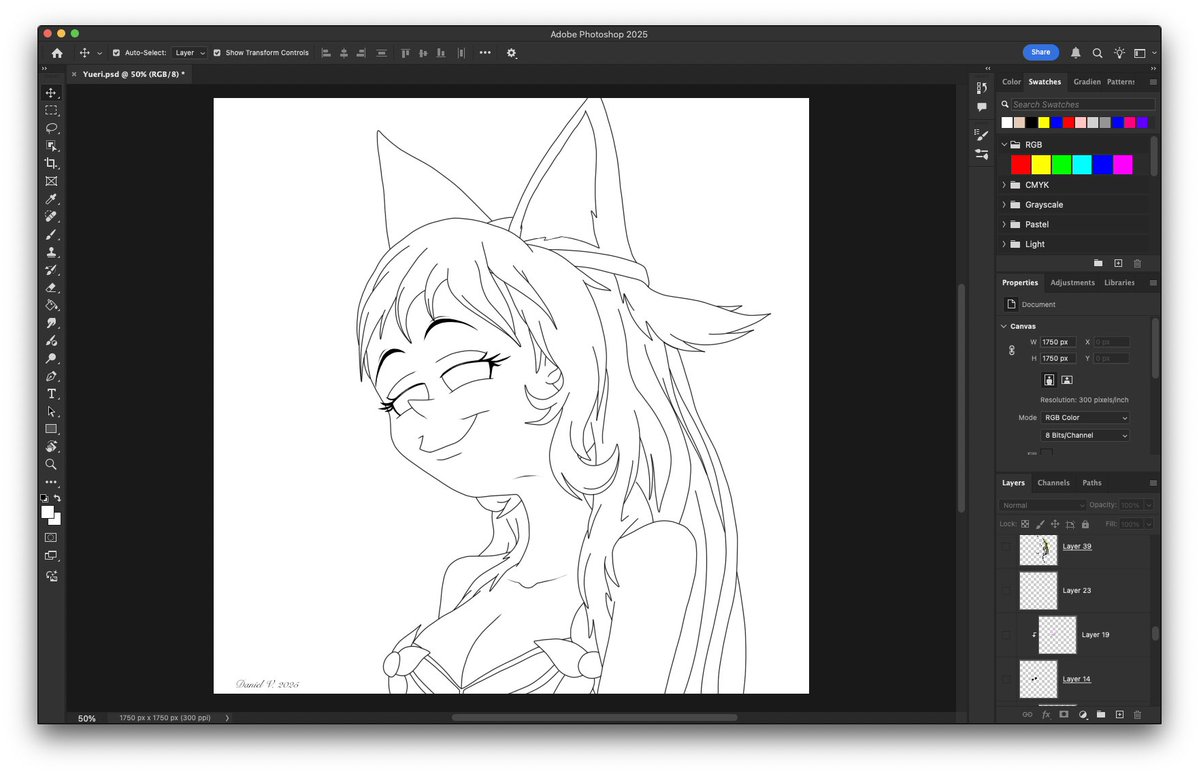Select the Lasso tool
Viewport: 1199px width, 774px height.
51,128
